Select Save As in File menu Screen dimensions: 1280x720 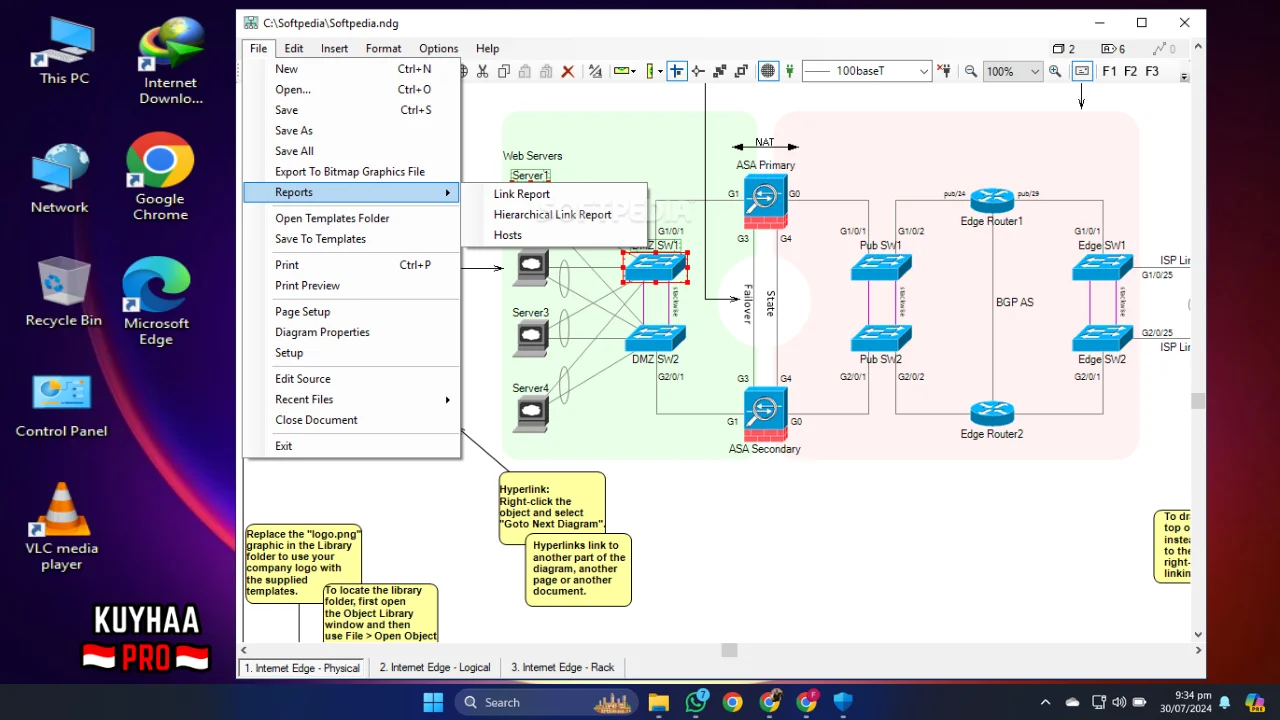click(x=294, y=130)
